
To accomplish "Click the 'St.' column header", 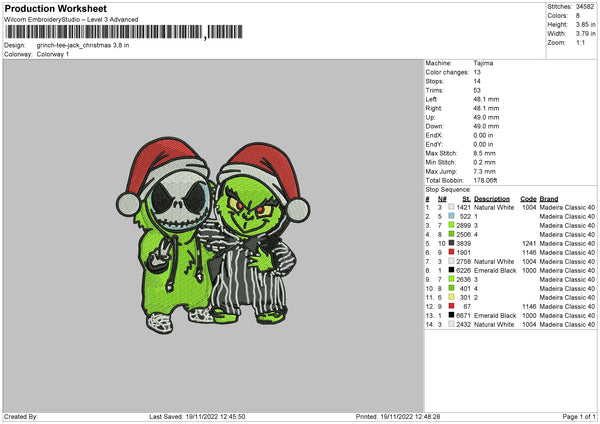I will click(x=466, y=199).
